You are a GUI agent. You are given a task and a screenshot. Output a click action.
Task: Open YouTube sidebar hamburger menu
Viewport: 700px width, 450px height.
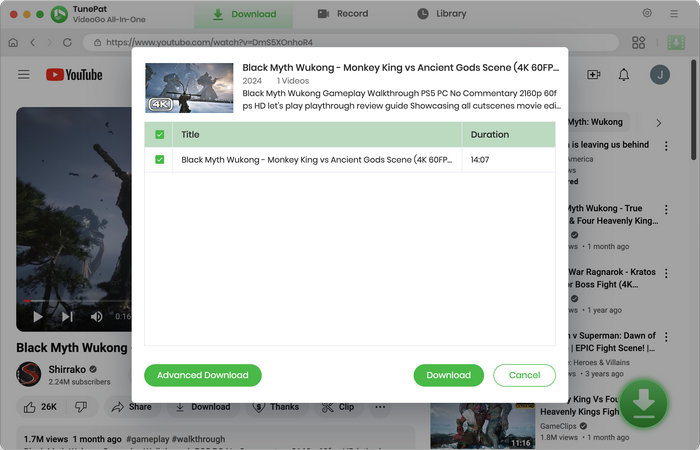24,75
